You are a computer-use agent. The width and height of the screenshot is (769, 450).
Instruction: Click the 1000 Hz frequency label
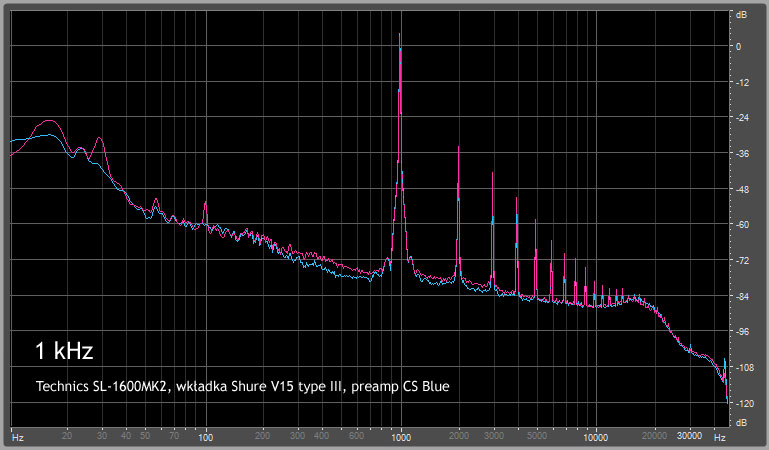(401, 437)
